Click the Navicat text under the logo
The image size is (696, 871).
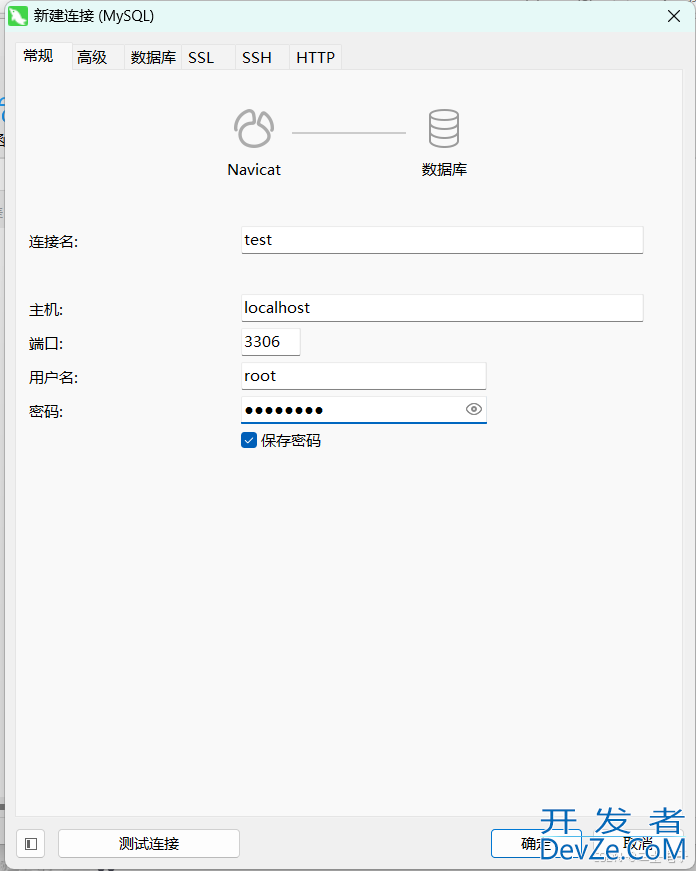254,169
